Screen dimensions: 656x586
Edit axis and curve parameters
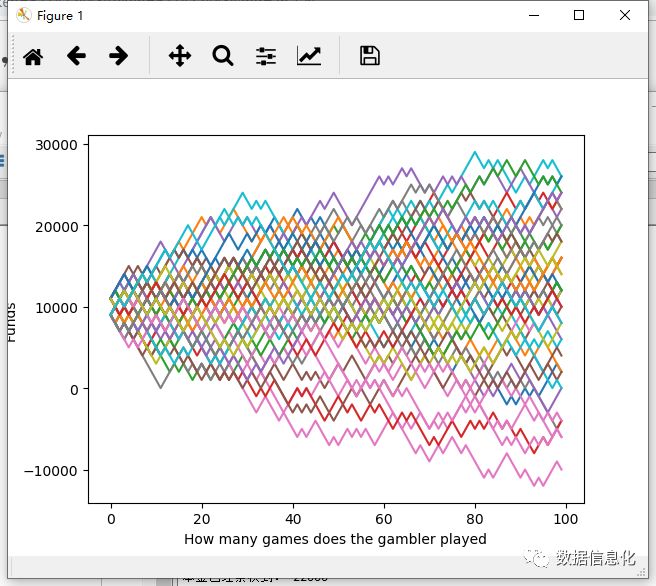309,56
